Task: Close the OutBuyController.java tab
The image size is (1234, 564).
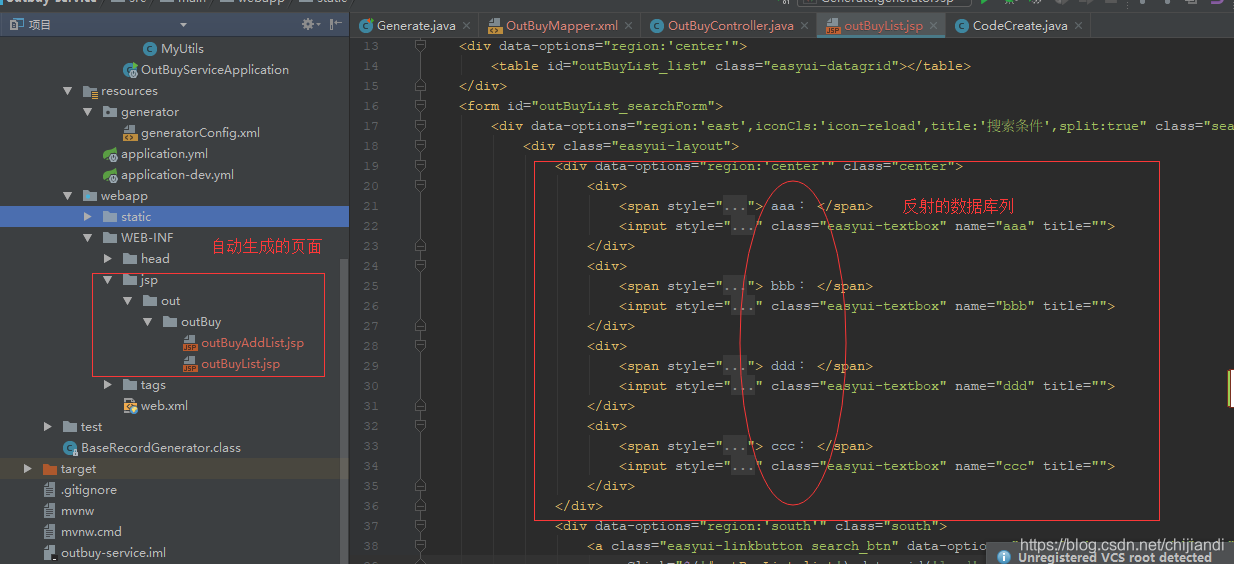Action: (804, 26)
